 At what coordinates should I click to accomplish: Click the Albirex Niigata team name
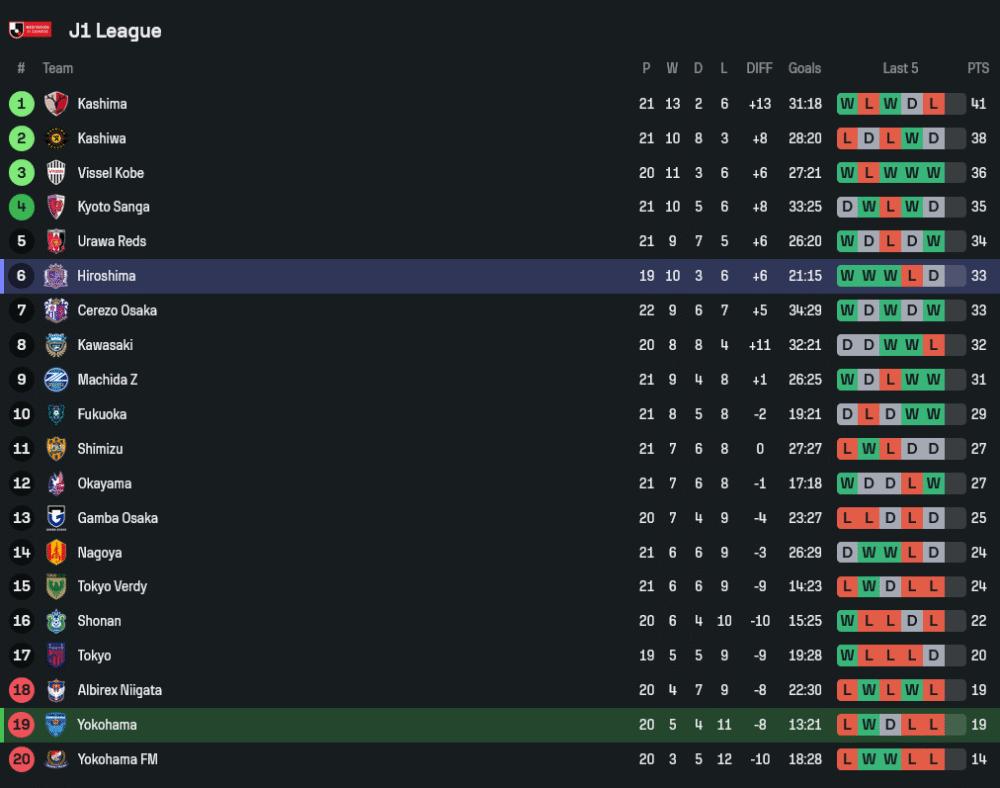119,690
